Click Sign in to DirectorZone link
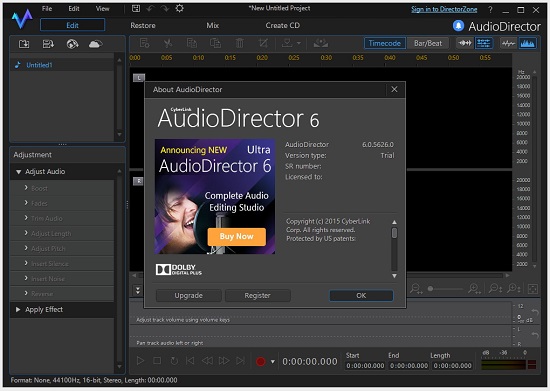Image resolution: width=550 pixels, height=391 pixels. tap(444, 9)
